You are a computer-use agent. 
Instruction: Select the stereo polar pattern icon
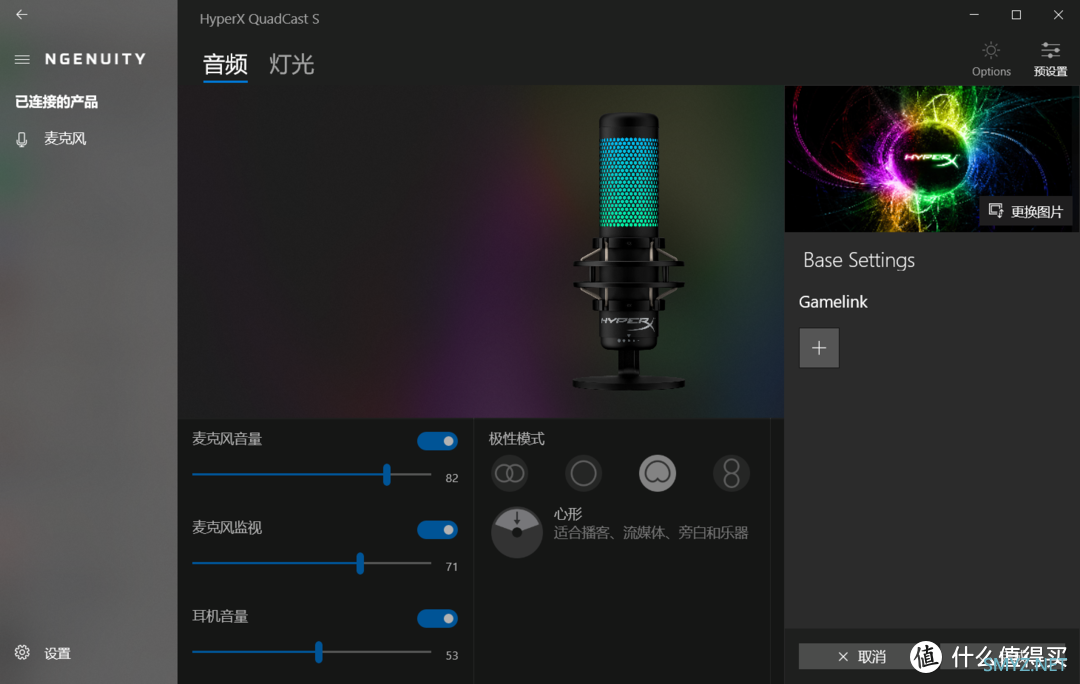tap(510, 473)
